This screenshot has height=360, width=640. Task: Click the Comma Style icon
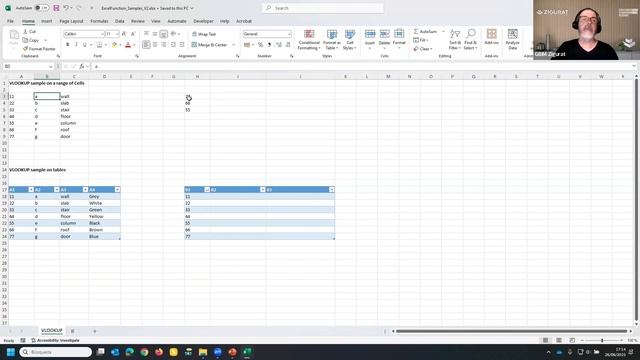click(269, 44)
